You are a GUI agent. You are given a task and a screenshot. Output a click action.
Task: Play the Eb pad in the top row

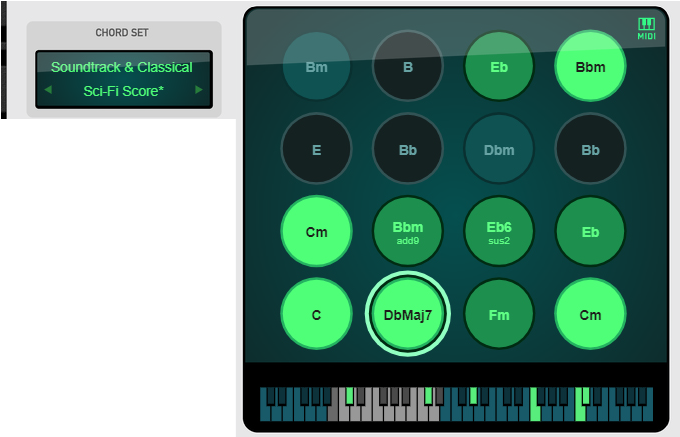coord(499,67)
